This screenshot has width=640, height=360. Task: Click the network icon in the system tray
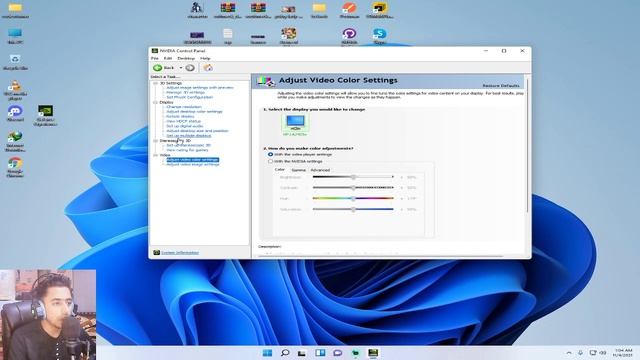593,353
